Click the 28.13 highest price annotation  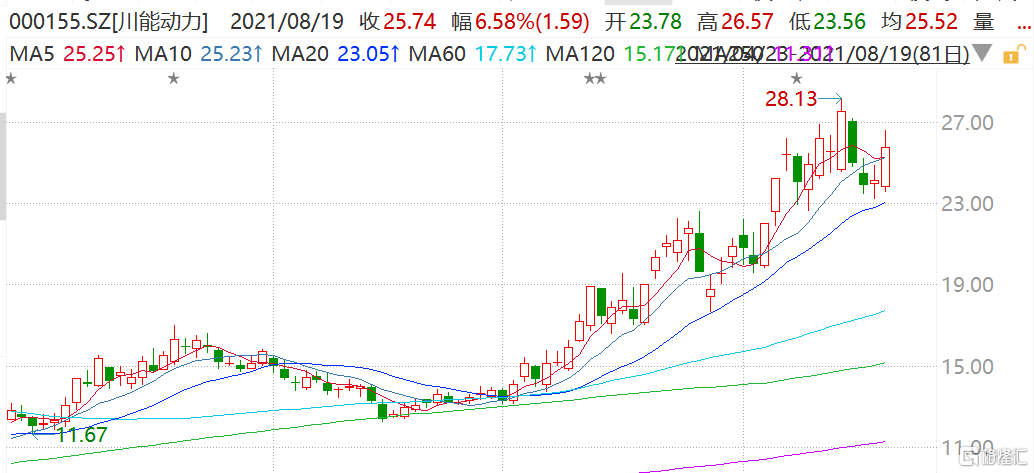point(791,100)
